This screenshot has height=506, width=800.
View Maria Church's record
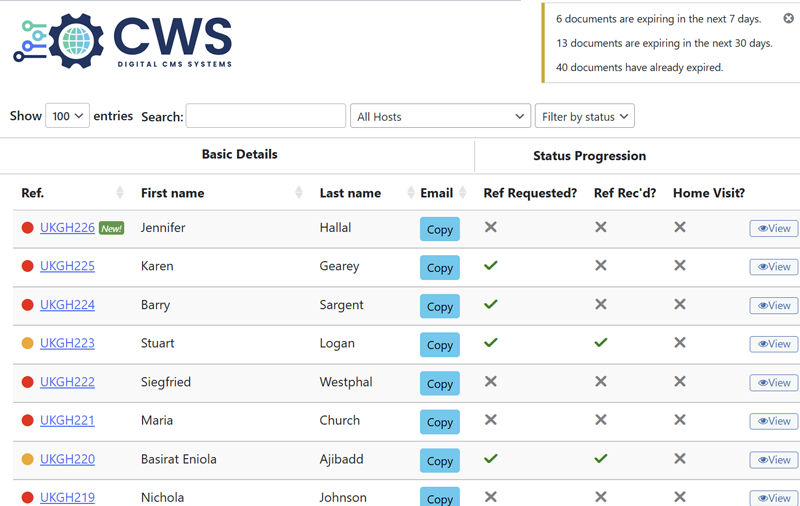773,421
